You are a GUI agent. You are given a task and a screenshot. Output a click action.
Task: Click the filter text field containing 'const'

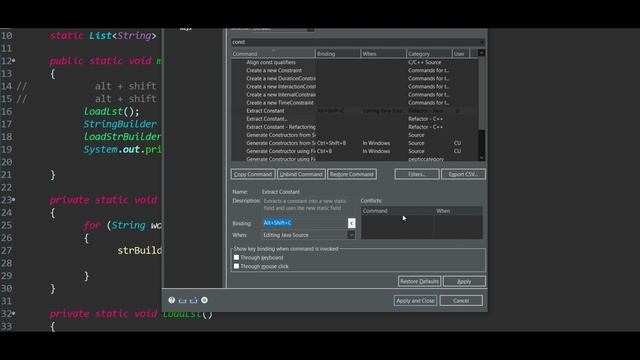354,42
